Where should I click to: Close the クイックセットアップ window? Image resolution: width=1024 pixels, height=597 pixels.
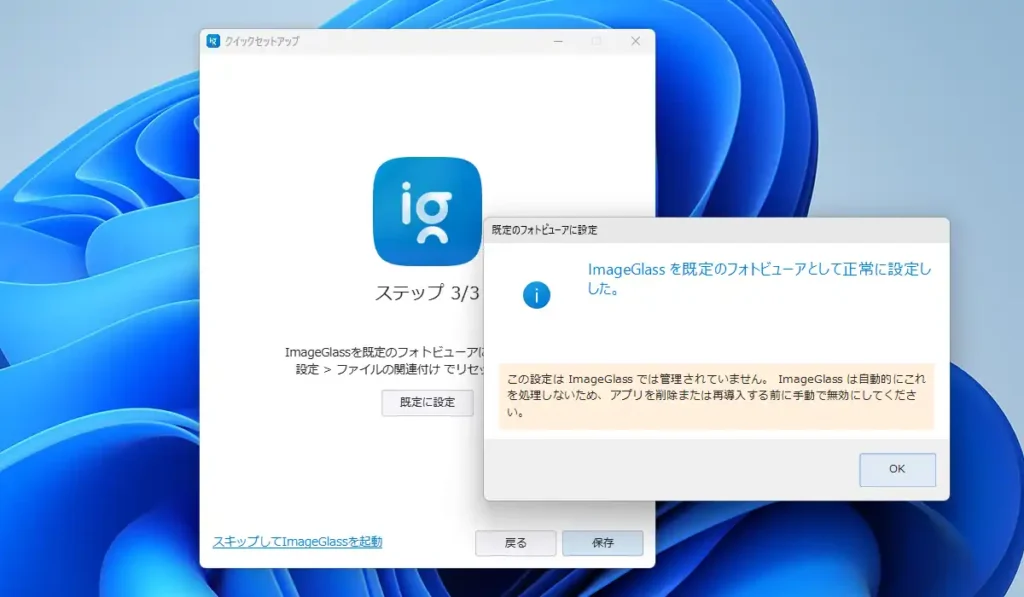point(636,42)
